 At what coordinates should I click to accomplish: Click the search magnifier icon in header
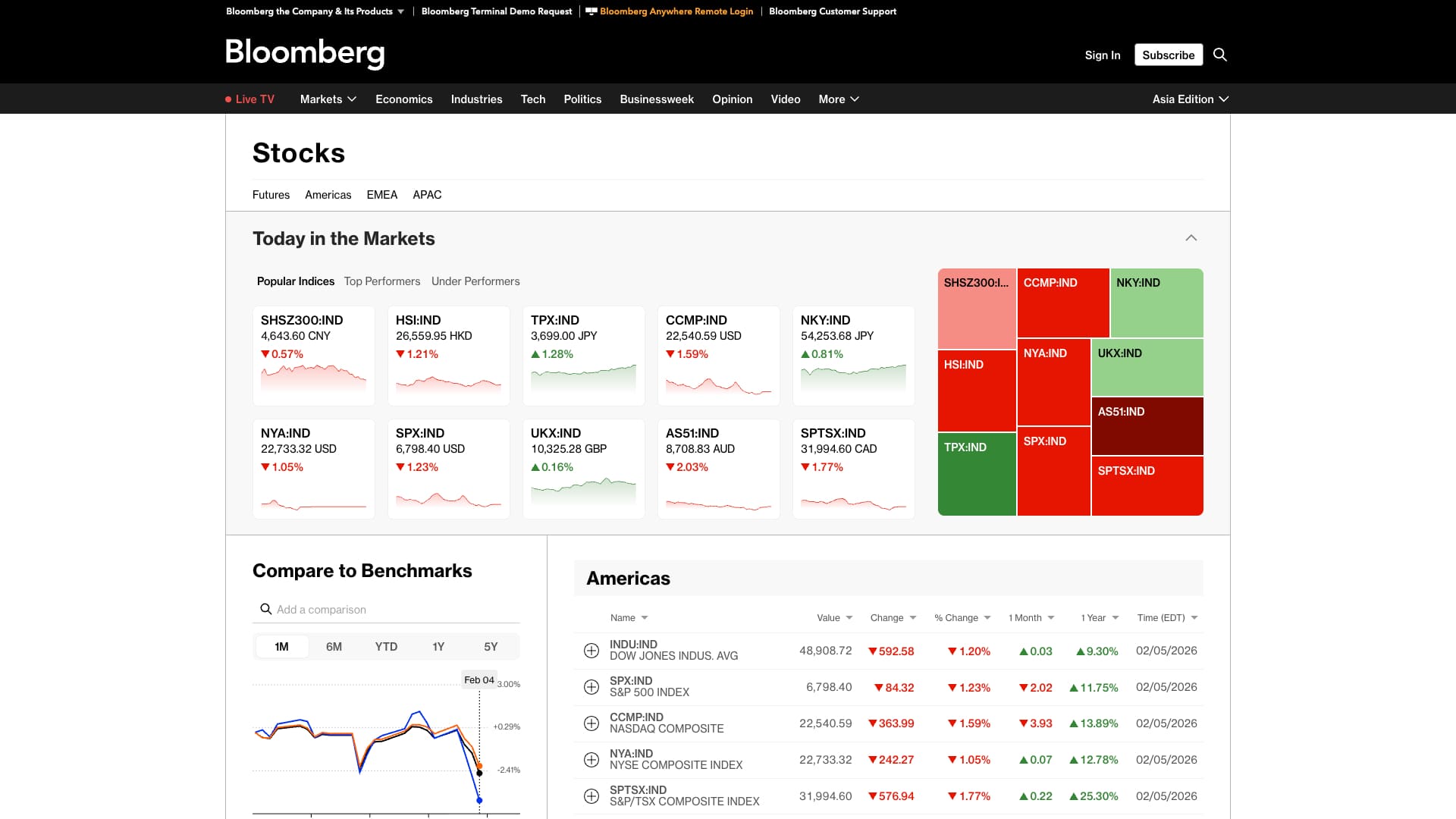(x=1219, y=55)
